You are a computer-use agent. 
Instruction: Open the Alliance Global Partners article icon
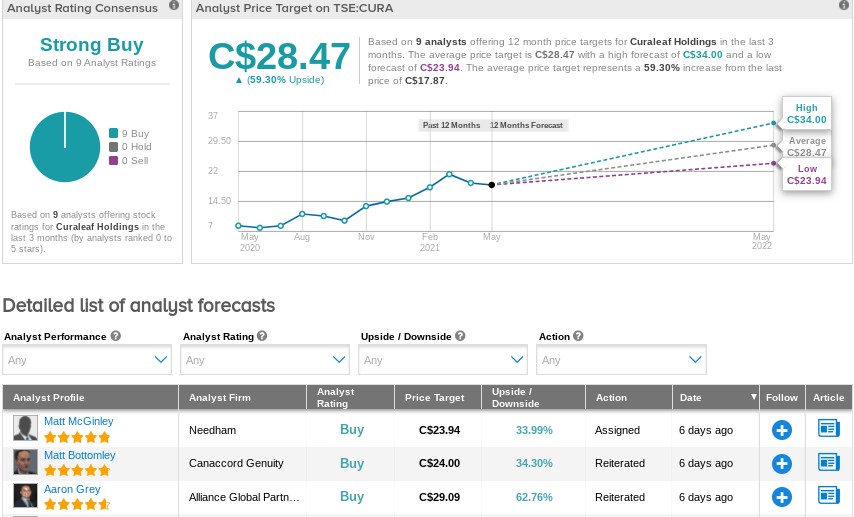pos(828,495)
